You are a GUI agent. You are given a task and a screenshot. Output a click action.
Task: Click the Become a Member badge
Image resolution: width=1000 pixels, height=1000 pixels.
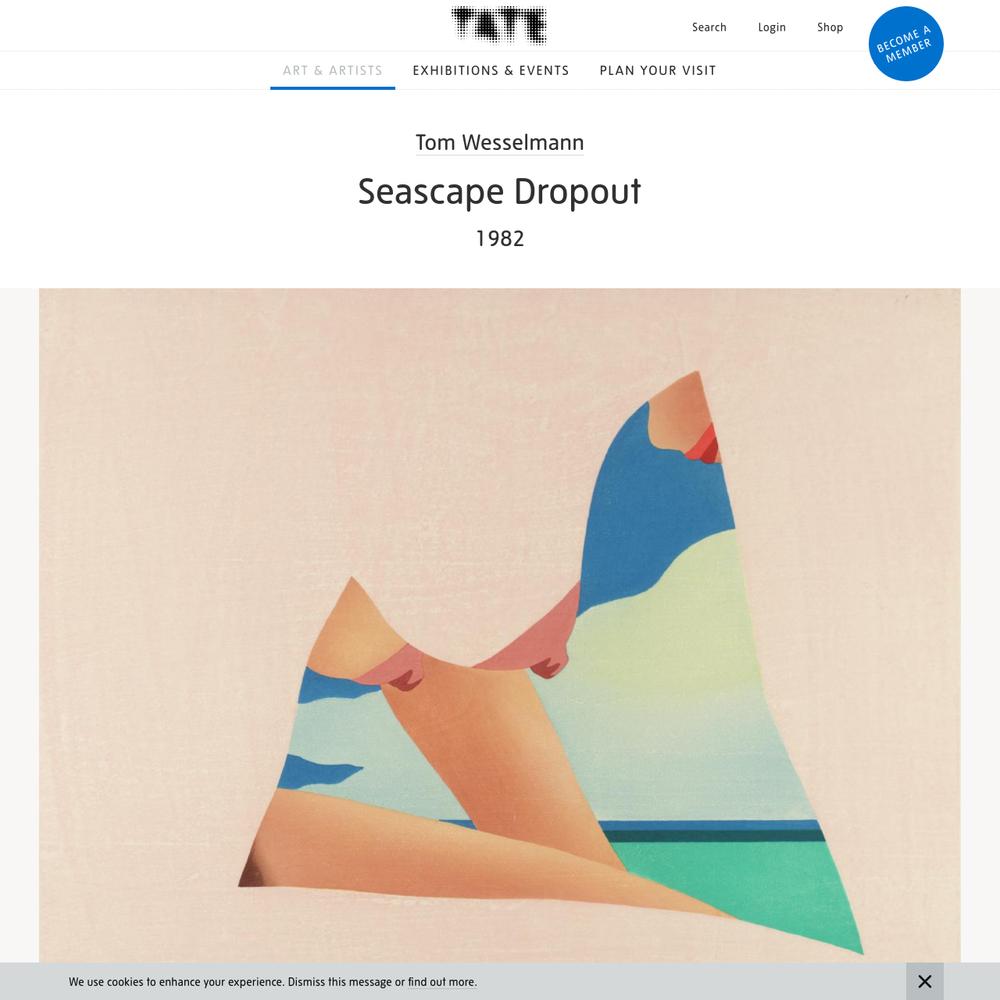906,43
